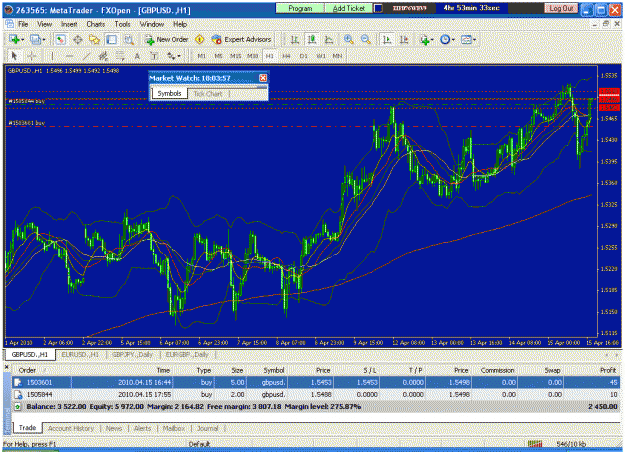The height and width of the screenshot is (452, 625).
Task: Toggle Expert Advisors button
Action: click(242, 39)
